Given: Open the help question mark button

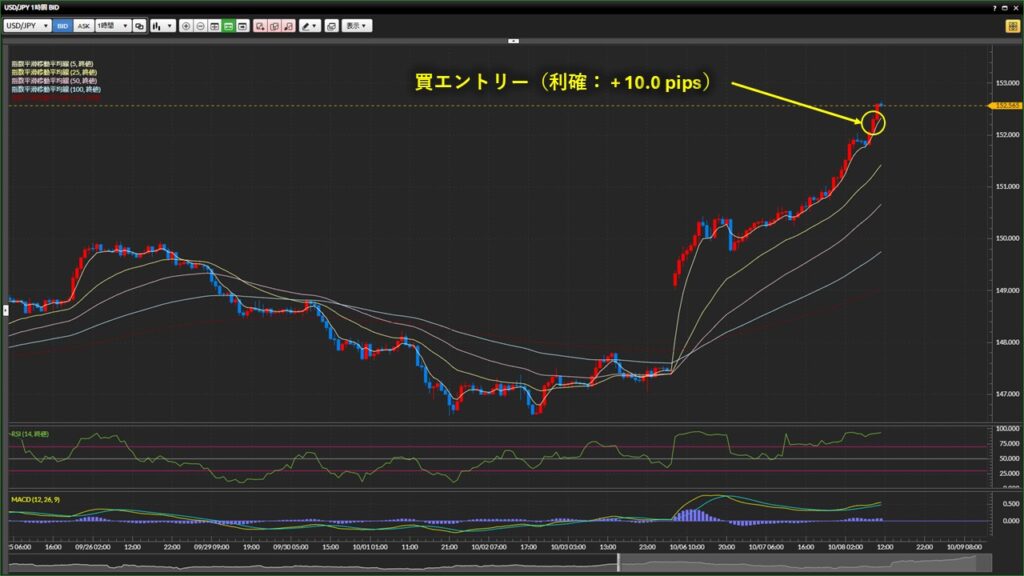Looking at the screenshot, I should click(x=995, y=8).
